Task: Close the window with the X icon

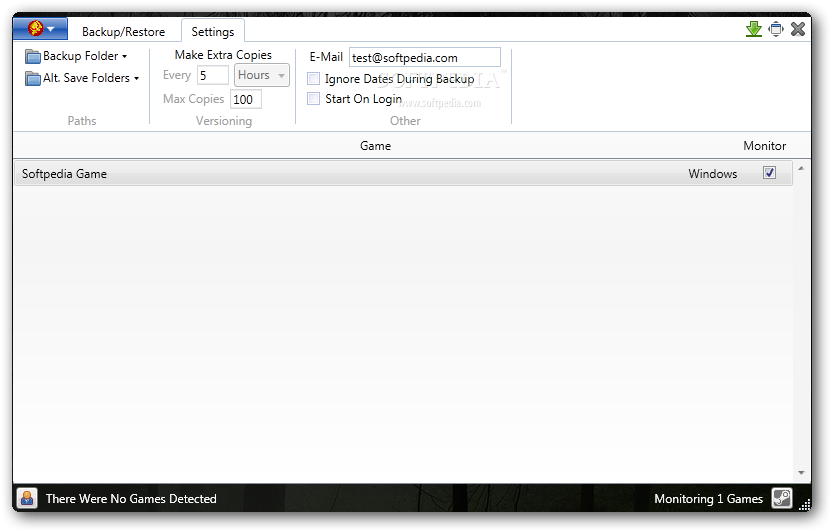Action: tap(798, 29)
